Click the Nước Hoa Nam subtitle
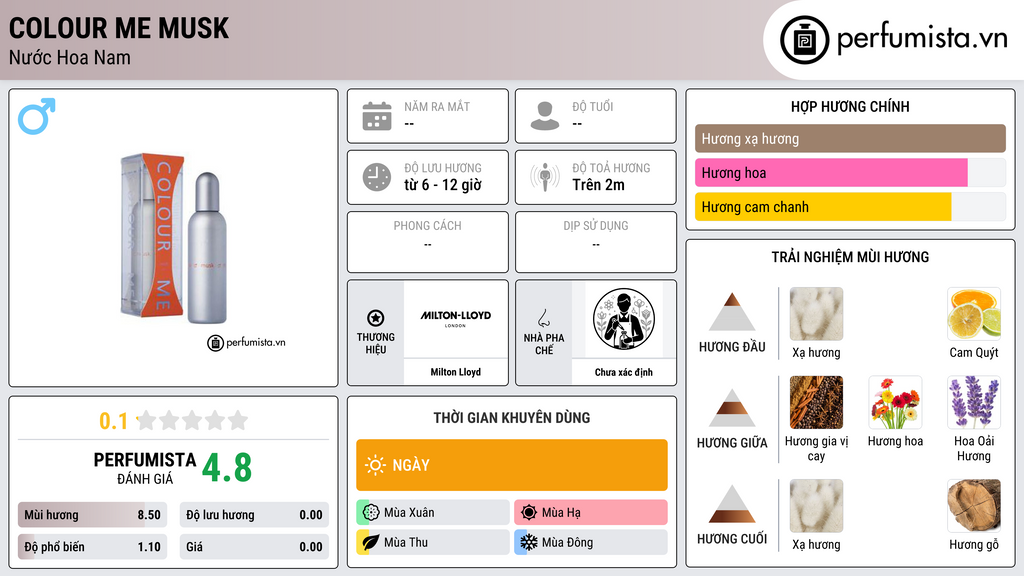The height and width of the screenshot is (576, 1024). pyautogui.click(x=70, y=58)
